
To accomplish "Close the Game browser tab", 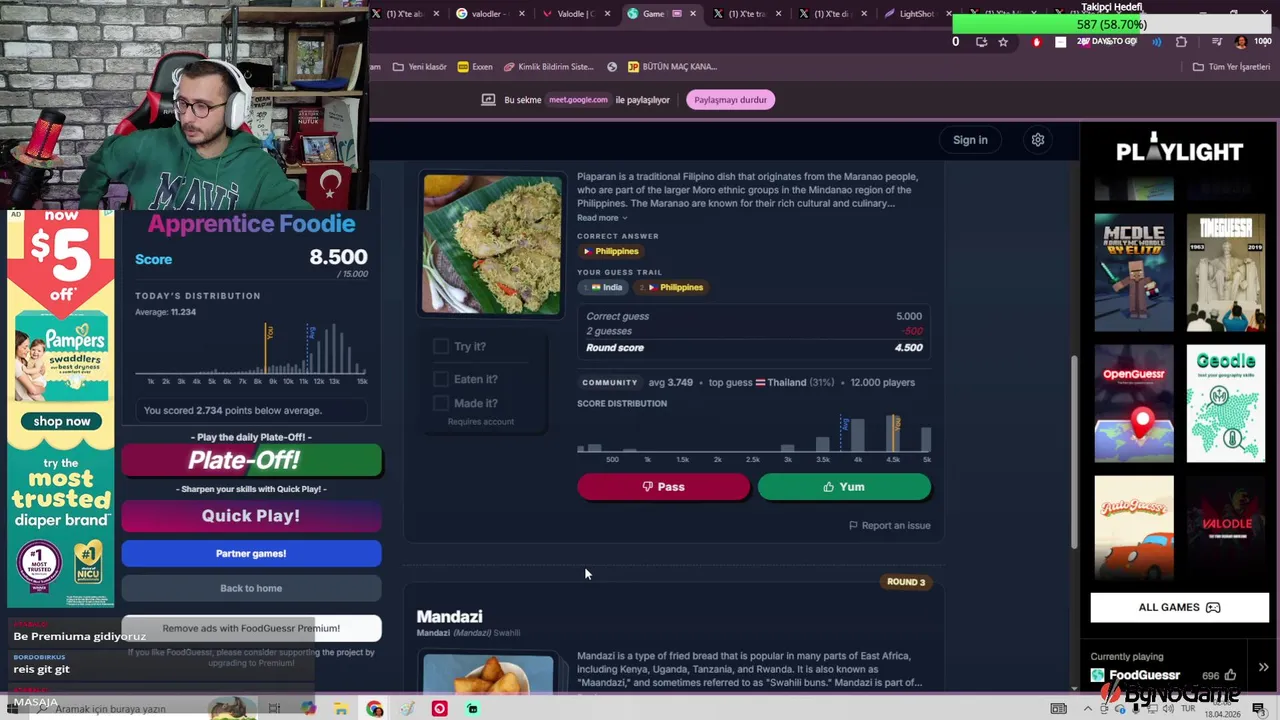I will [x=693, y=14].
